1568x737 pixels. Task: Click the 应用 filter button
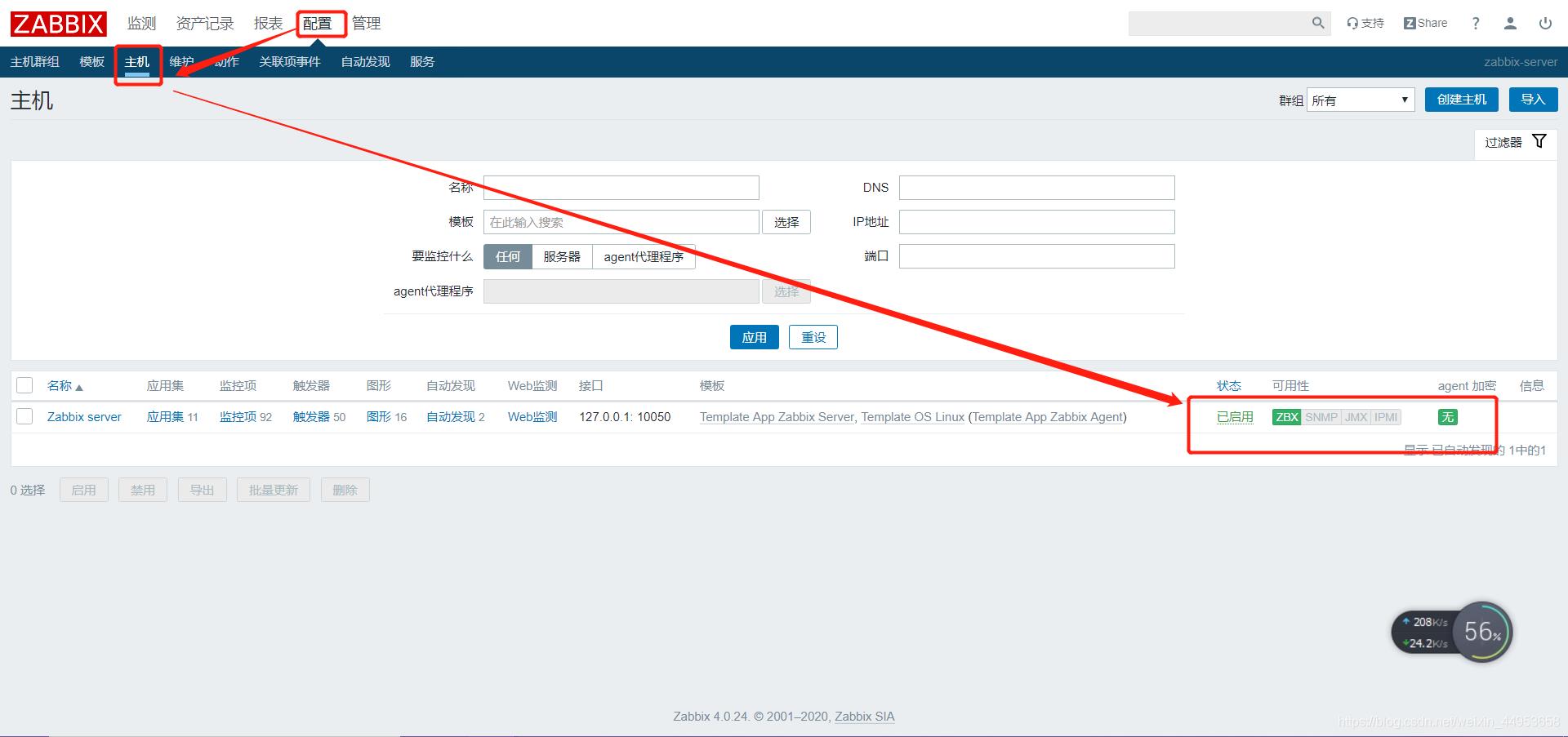point(755,337)
